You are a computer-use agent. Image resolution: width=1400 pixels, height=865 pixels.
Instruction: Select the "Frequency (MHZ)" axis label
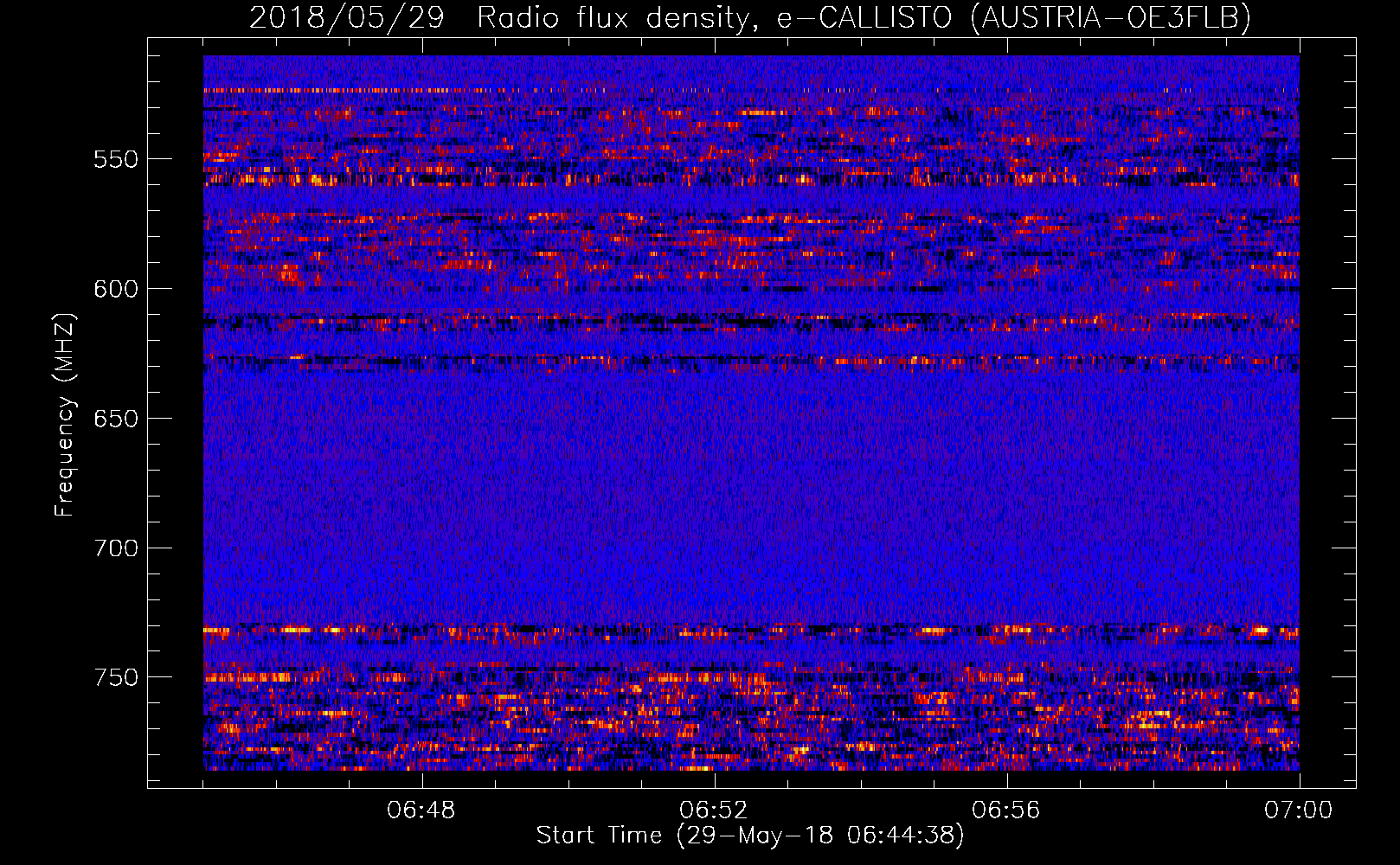[64, 414]
